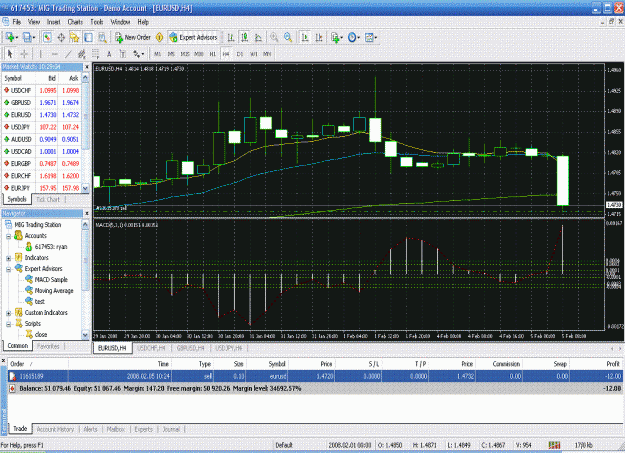Select the Fibonacci retracement tool

pyautogui.click(x=96, y=54)
